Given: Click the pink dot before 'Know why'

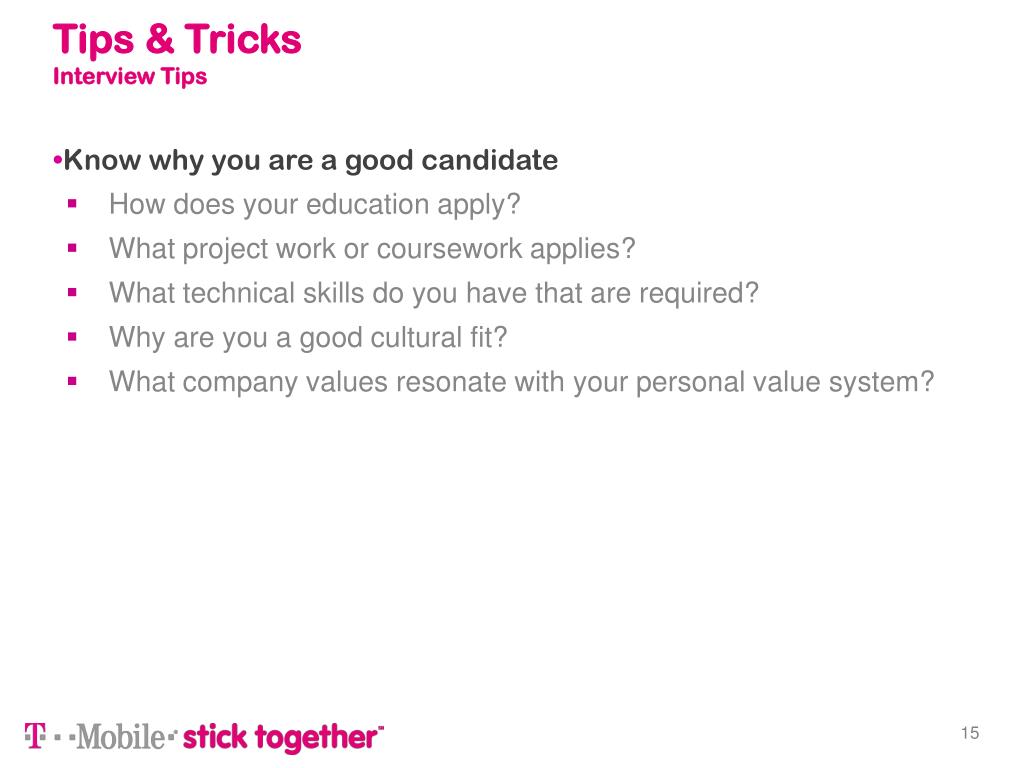Looking at the screenshot, I should point(57,161).
